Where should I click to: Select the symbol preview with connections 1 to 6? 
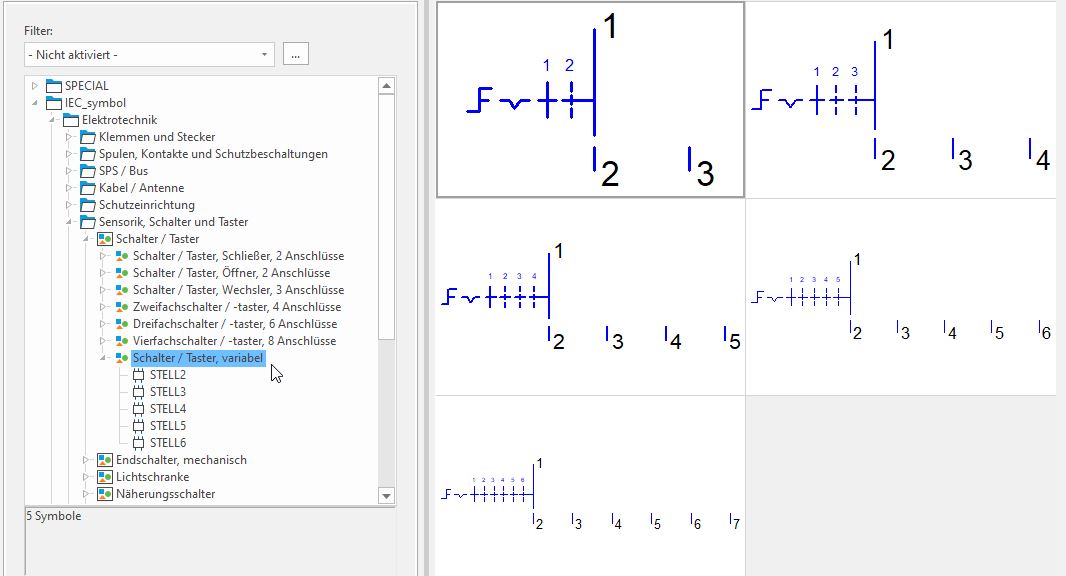coord(901,297)
